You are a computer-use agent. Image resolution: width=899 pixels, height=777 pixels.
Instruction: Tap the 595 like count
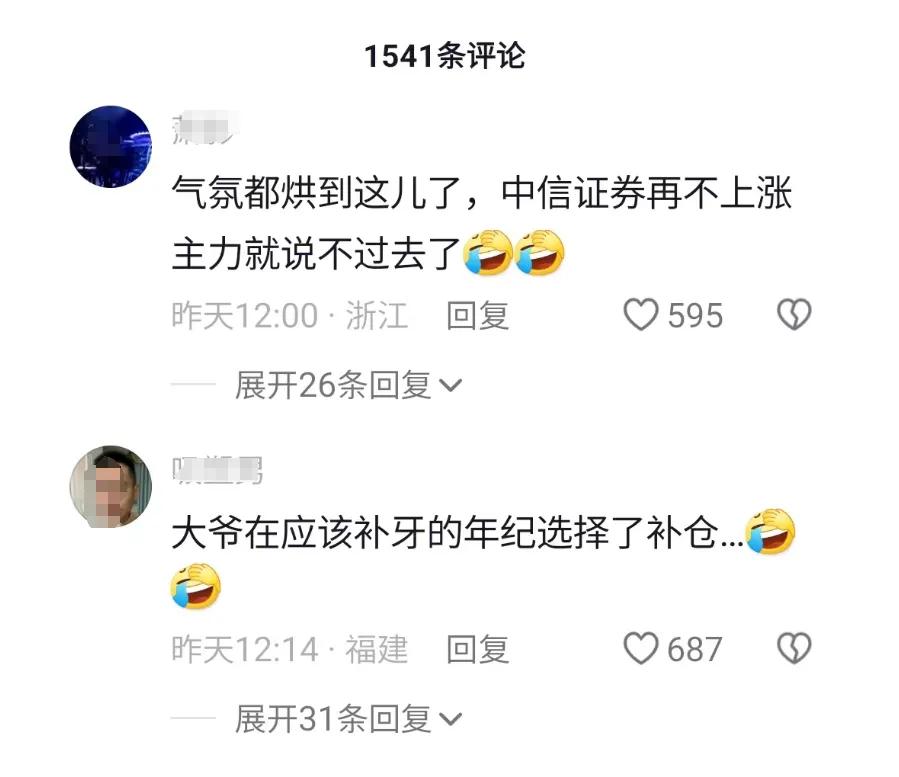(x=695, y=315)
